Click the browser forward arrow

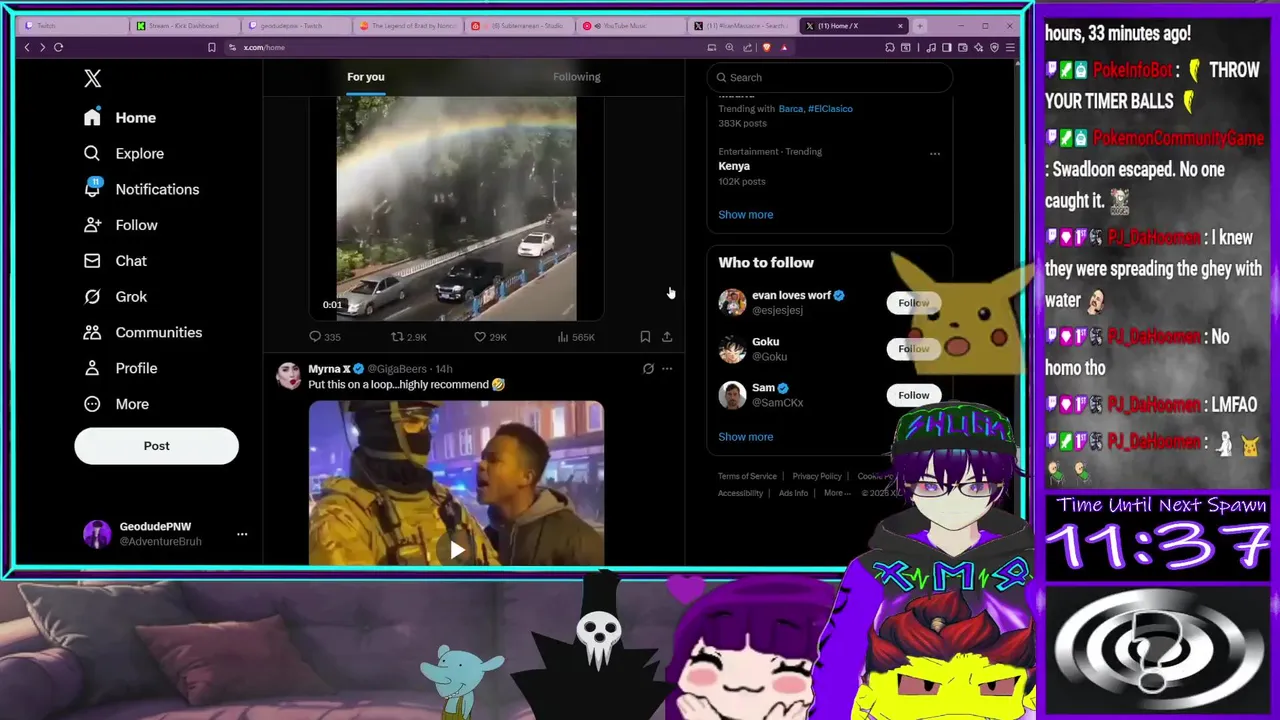tap(42, 47)
